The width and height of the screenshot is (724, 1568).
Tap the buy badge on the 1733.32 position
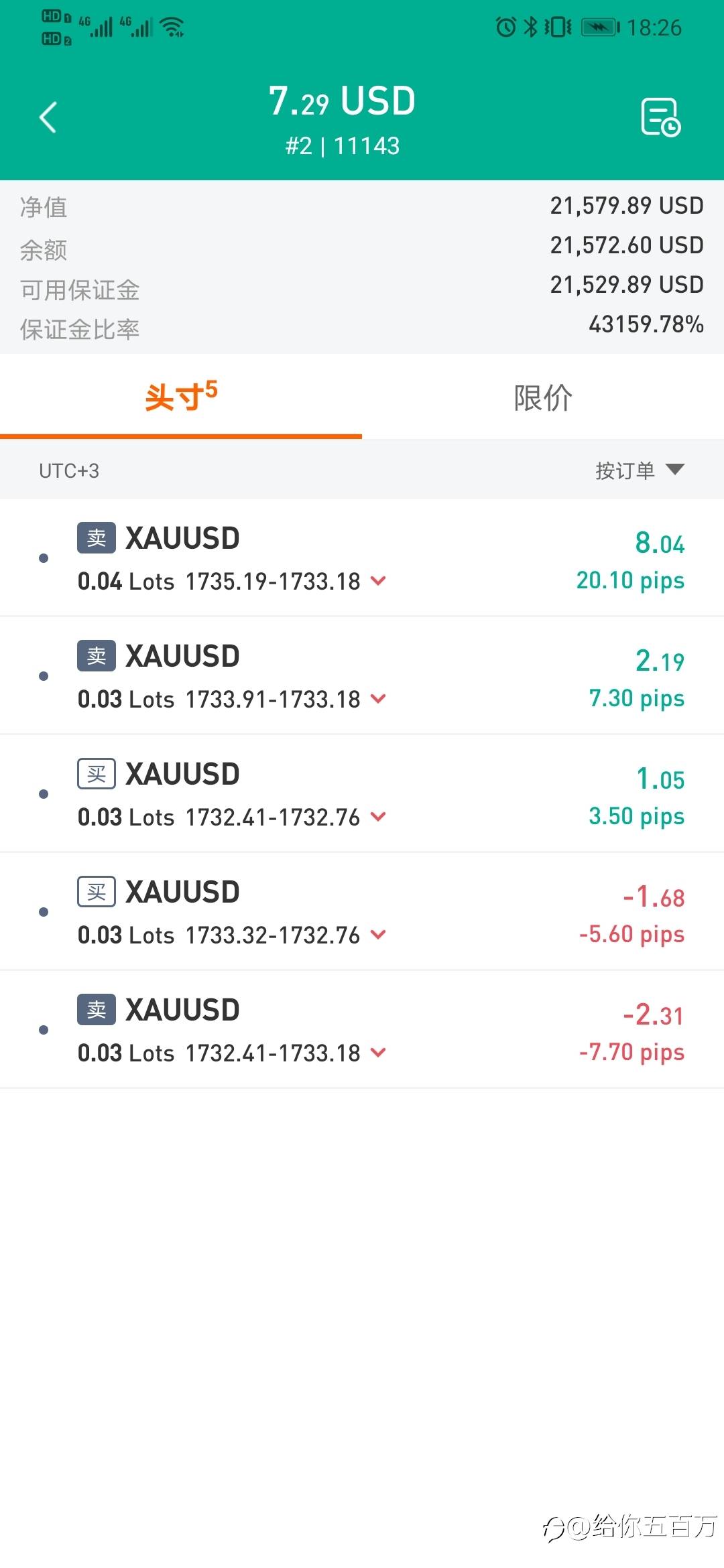(x=97, y=892)
